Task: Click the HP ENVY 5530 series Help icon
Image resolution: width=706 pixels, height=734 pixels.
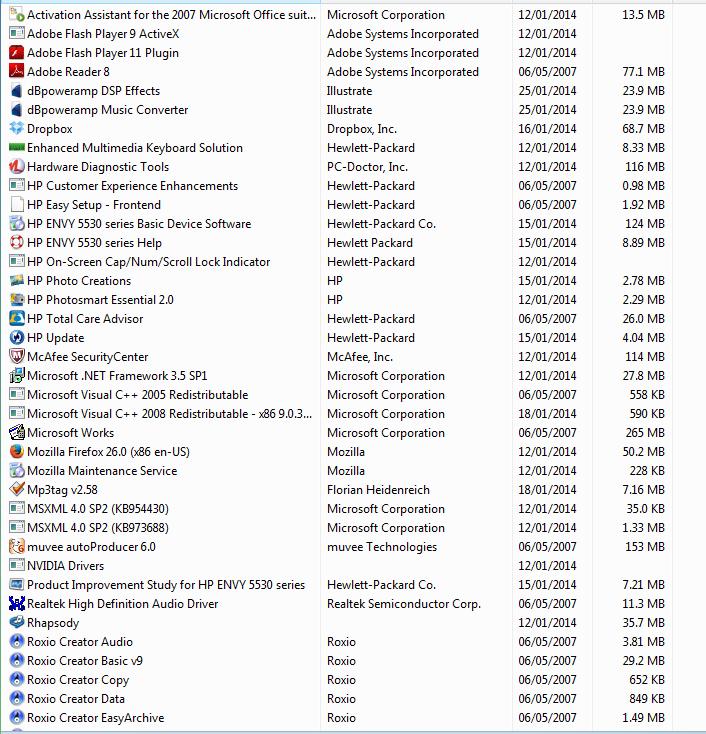Action: pyautogui.click(x=17, y=242)
